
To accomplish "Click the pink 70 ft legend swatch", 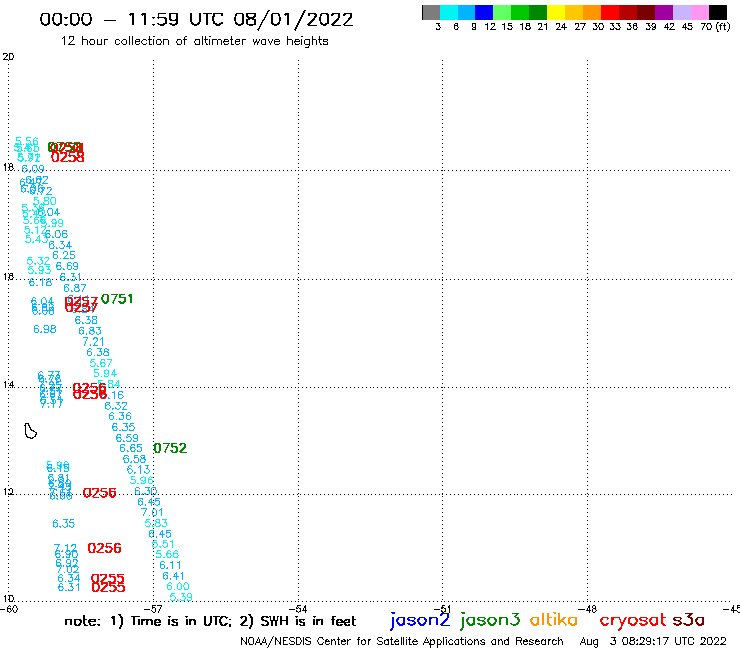I will click(699, 13).
